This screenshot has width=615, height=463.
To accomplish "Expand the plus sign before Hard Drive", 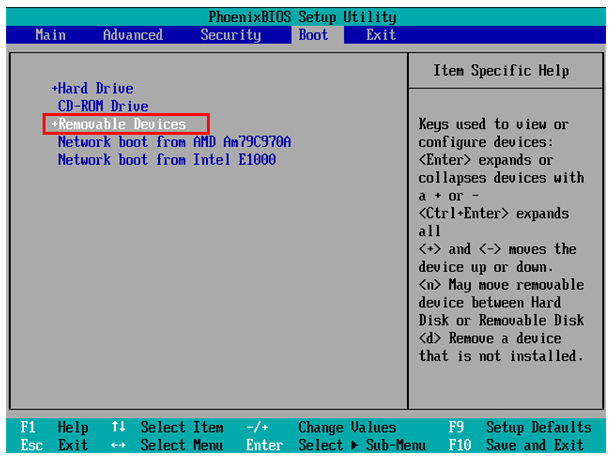I will pos(55,88).
